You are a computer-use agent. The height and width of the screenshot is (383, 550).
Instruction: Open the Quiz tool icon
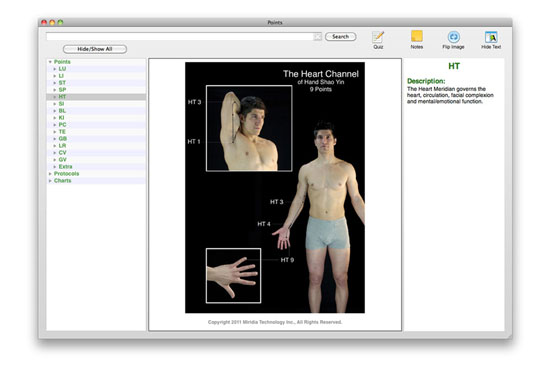tap(378, 37)
